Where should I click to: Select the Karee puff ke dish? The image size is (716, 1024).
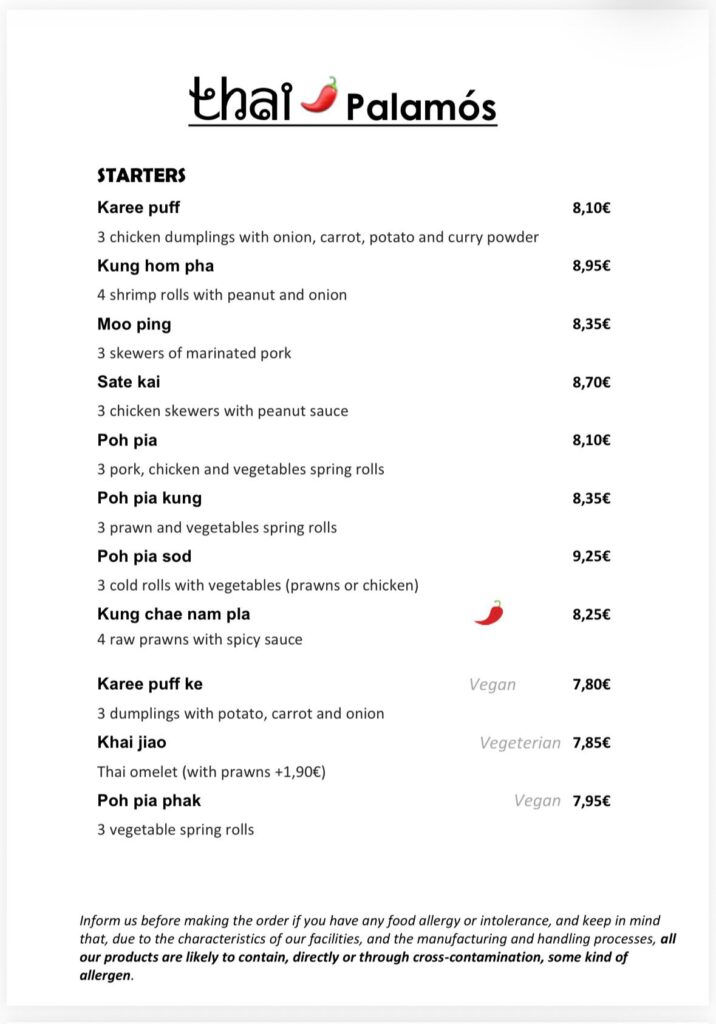(x=150, y=684)
